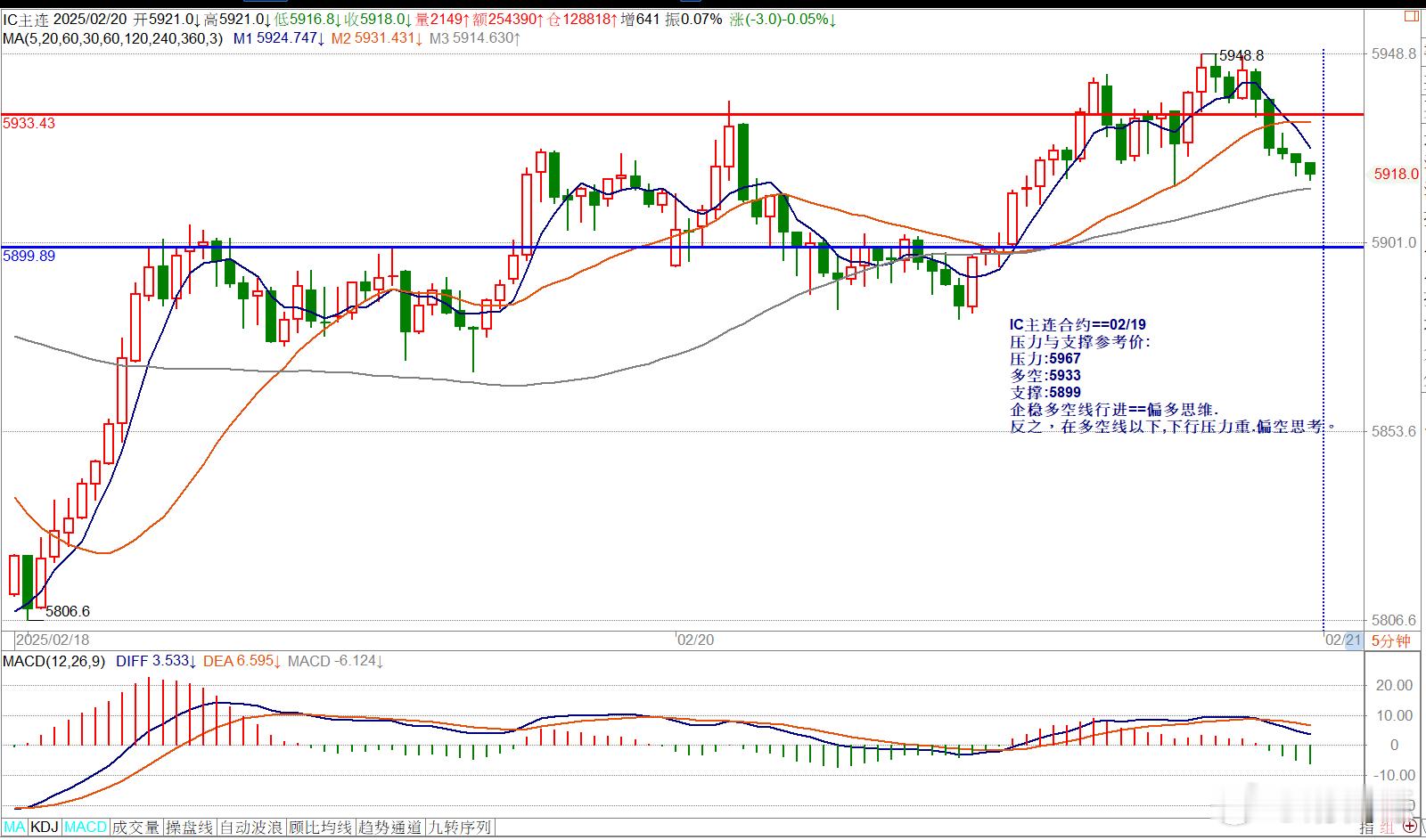Click the M2 5931.431 moving average value
Image resolution: width=1426 pixels, height=840 pixels.
(377, 38)
